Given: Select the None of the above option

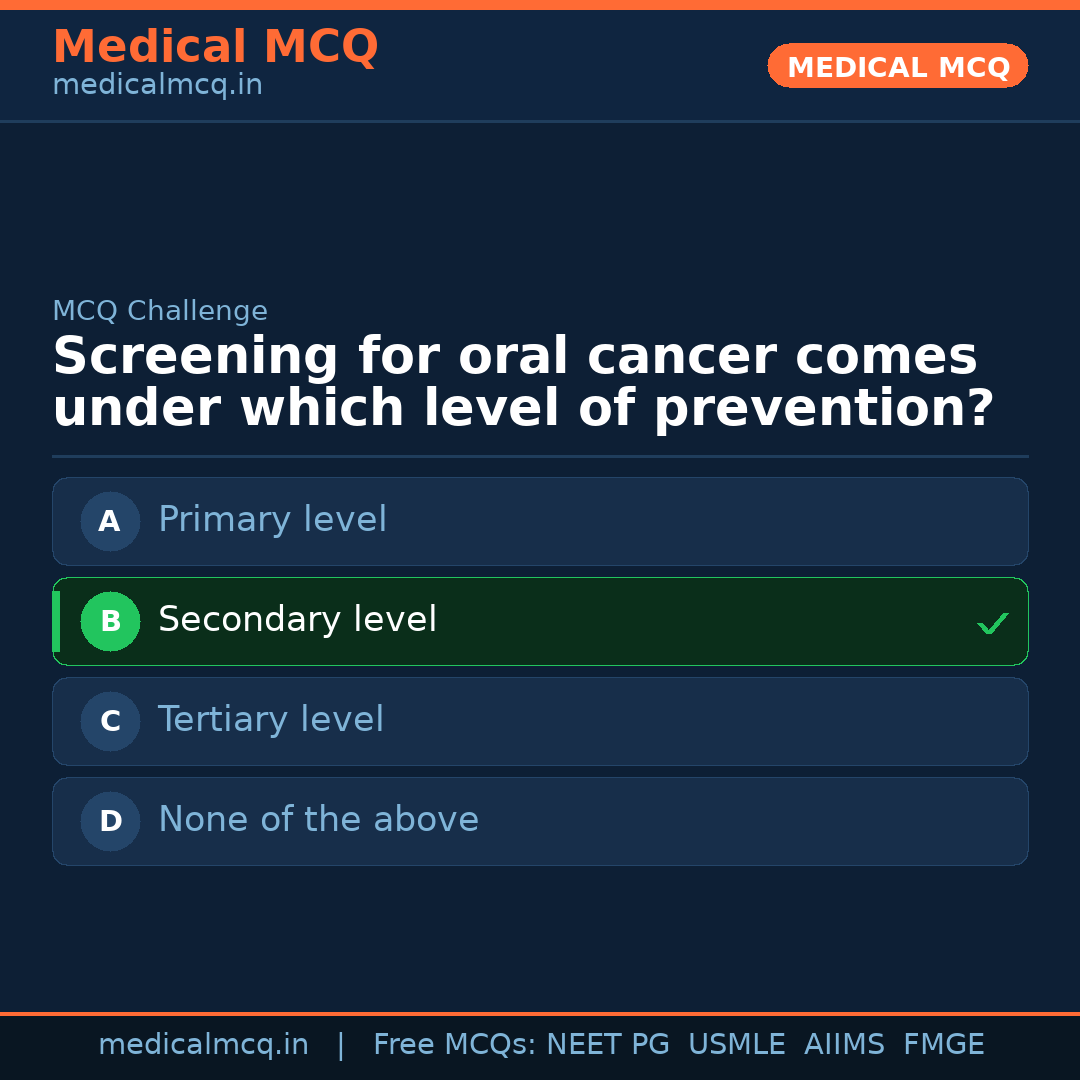Looking at the screenshot, I should [x=540, y=821].
